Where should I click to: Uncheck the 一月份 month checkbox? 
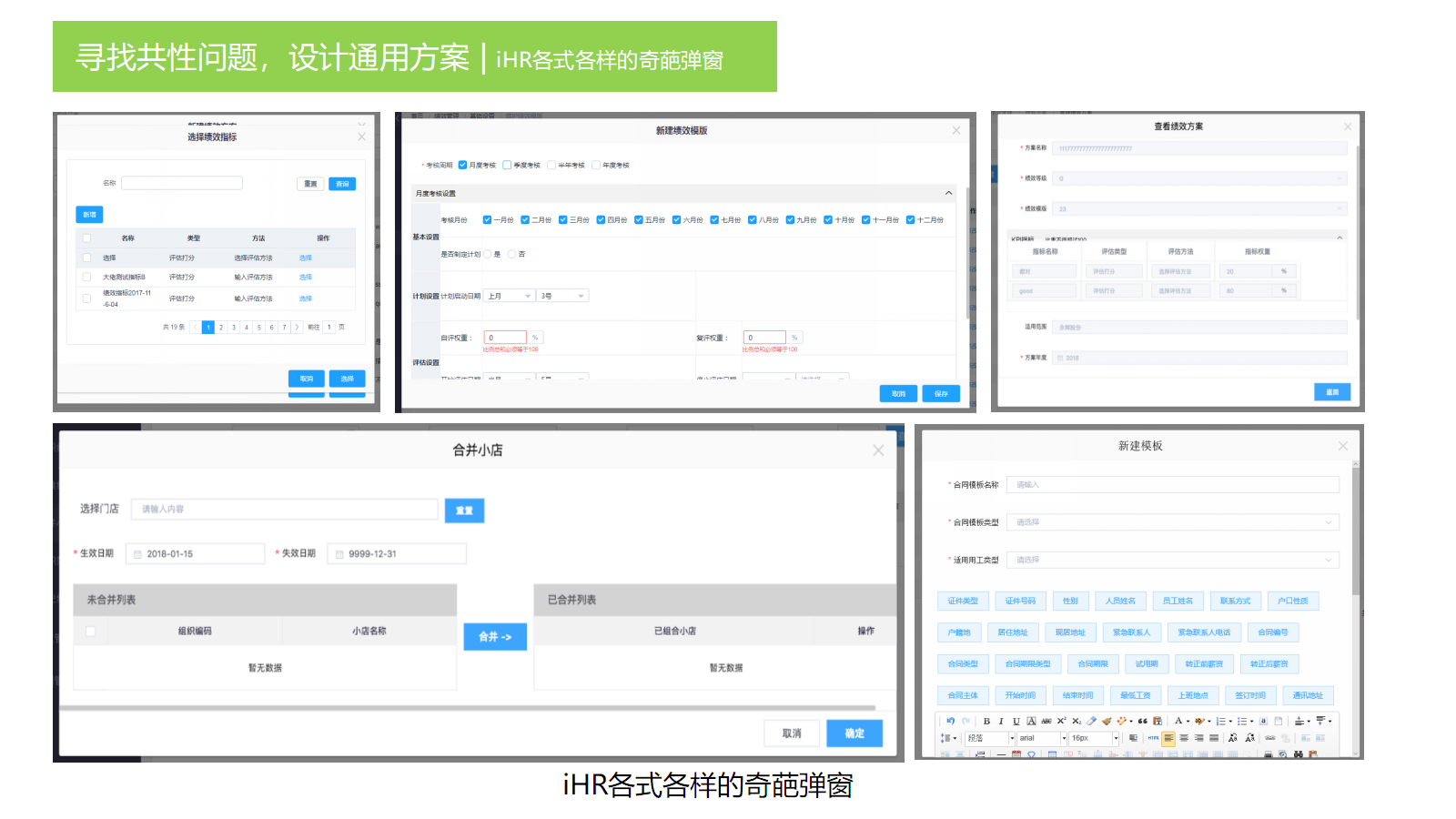tap(488, 220)
